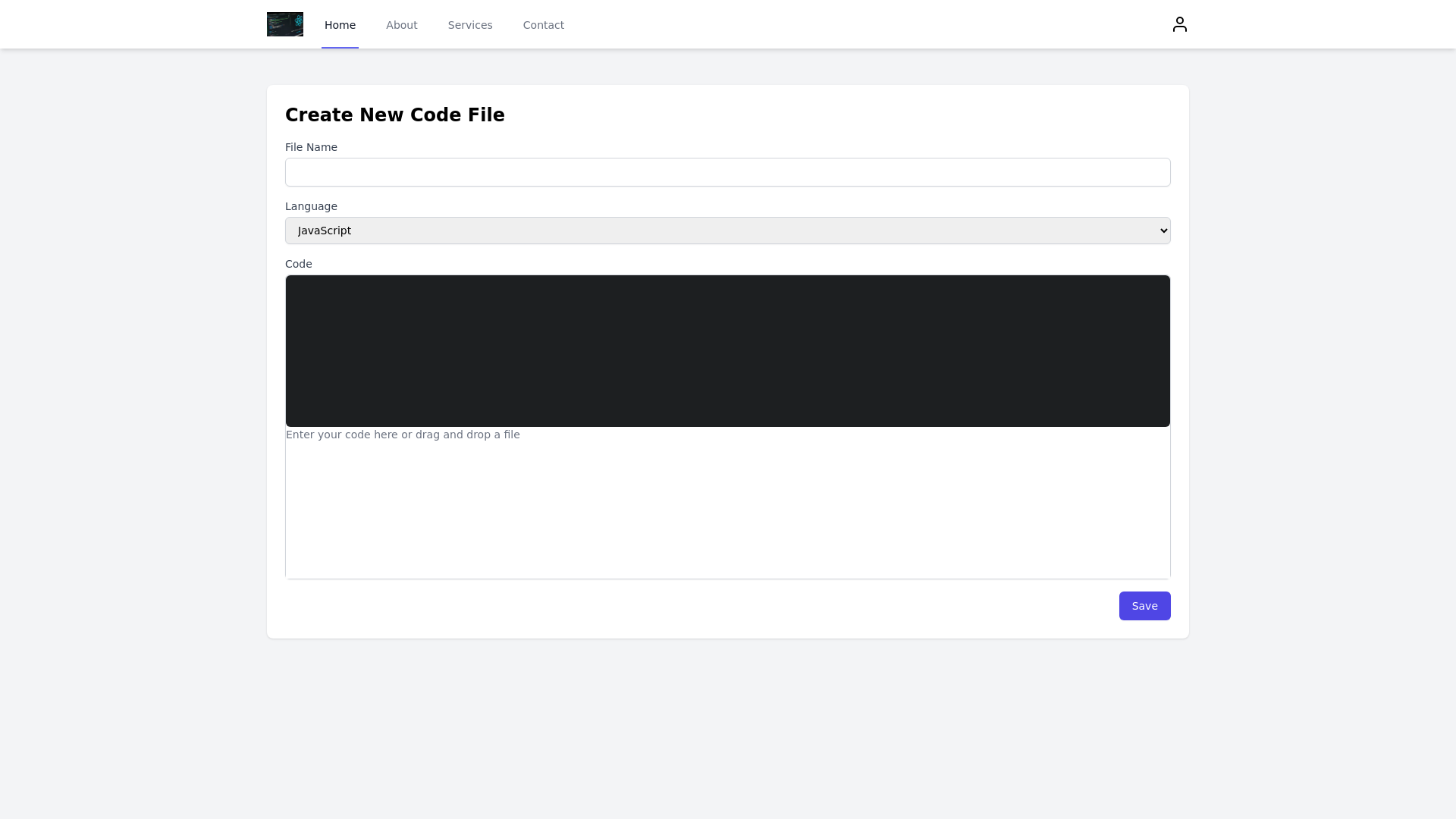This screenshot has width=1456, height=819.
Task: Click the site logo image
Action: 284,24
